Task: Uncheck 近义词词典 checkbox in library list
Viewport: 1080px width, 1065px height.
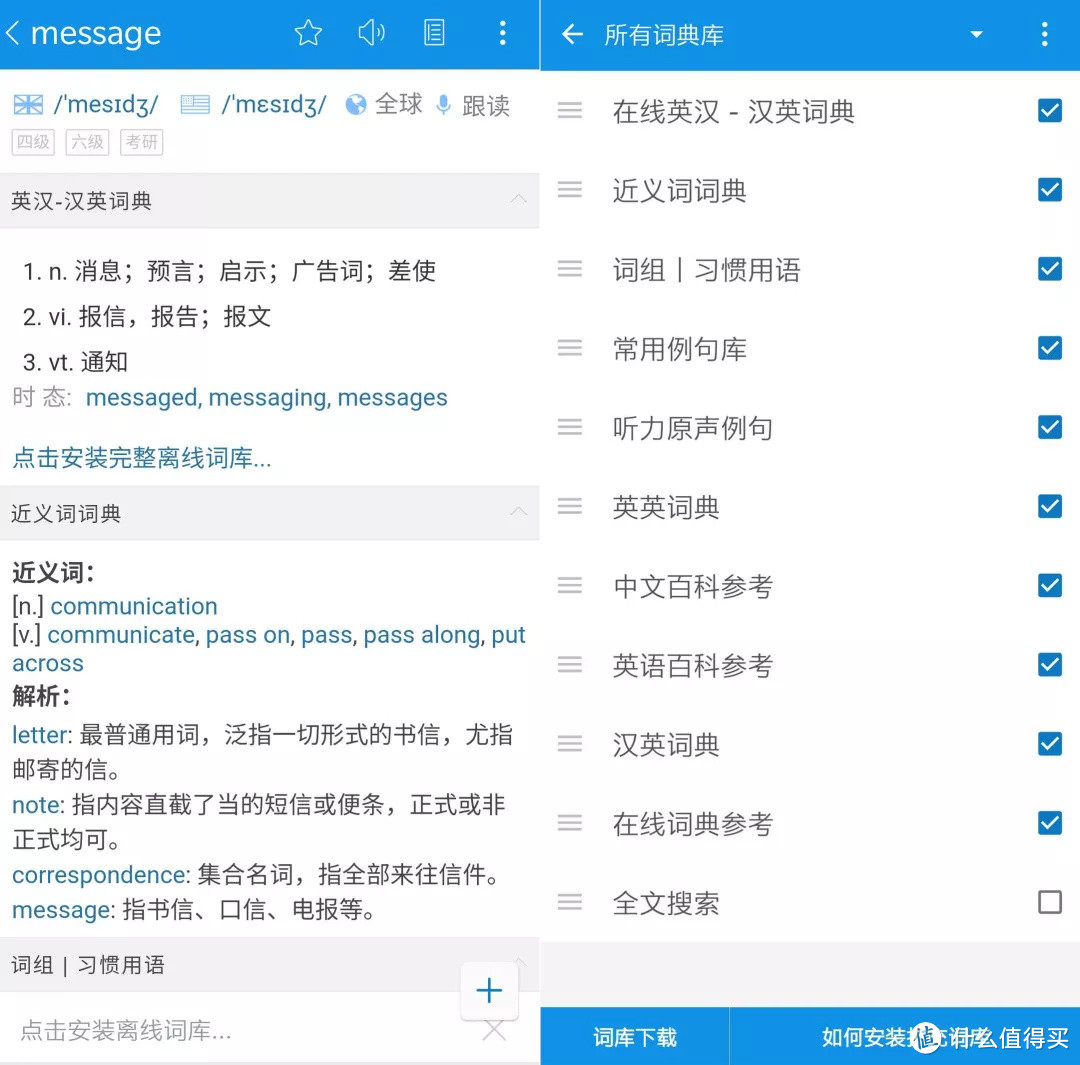Action: click(1049, 189)
